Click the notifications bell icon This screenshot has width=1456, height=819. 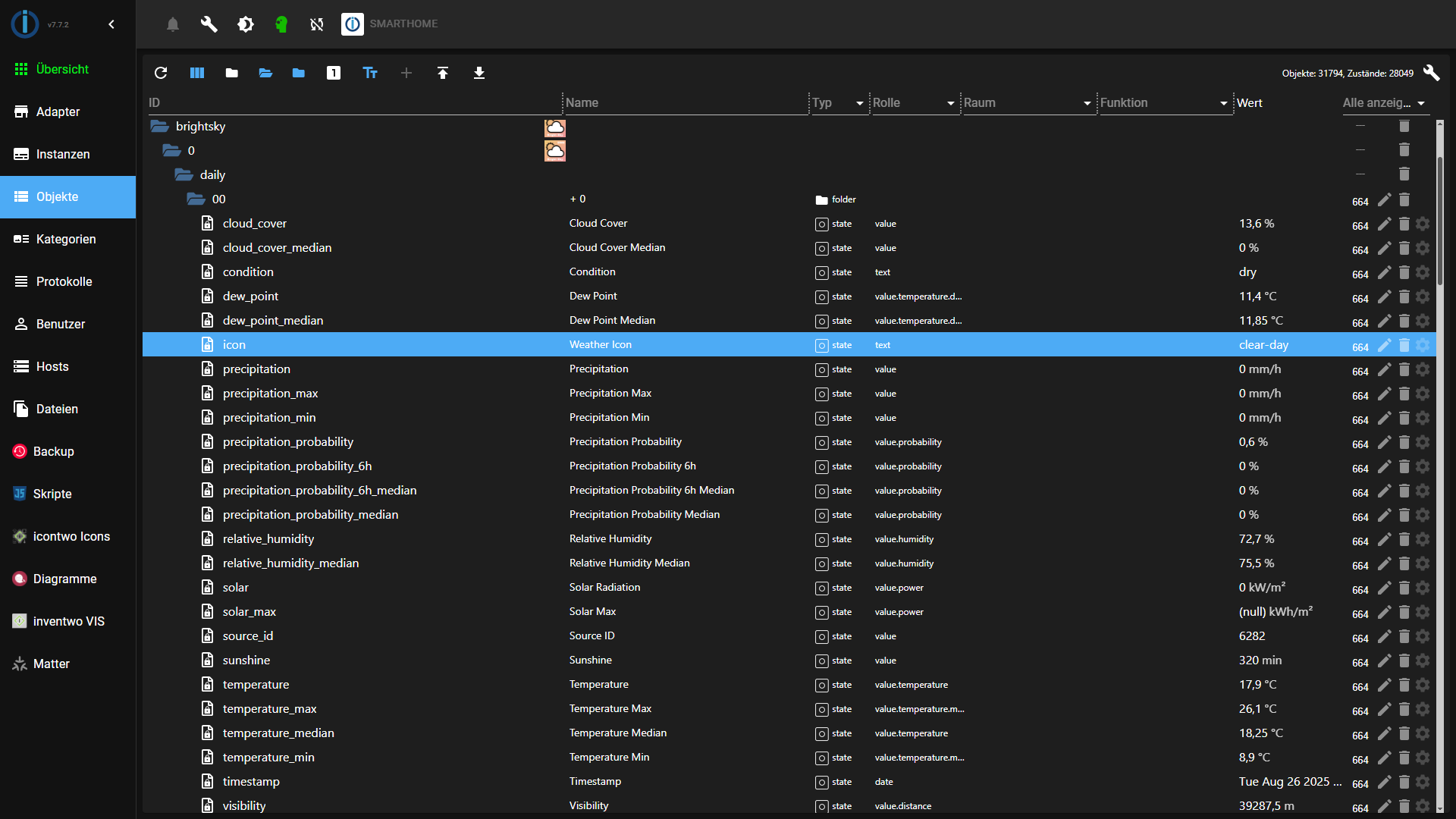coord(173,24)
